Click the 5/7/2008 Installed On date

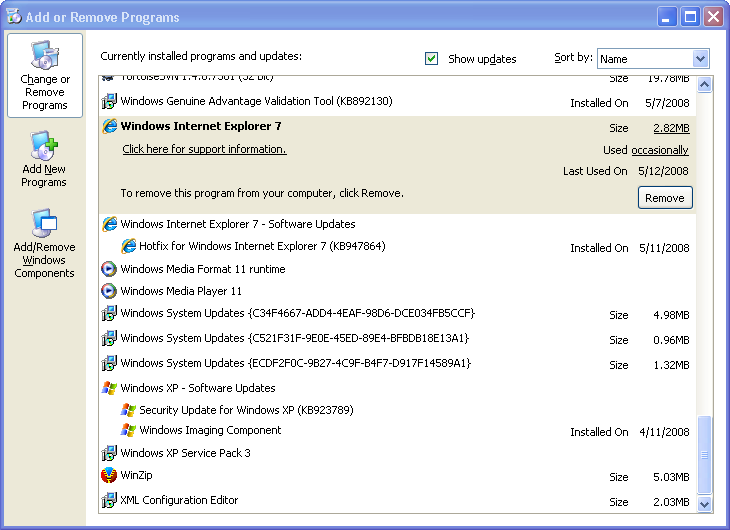(667, 103)
